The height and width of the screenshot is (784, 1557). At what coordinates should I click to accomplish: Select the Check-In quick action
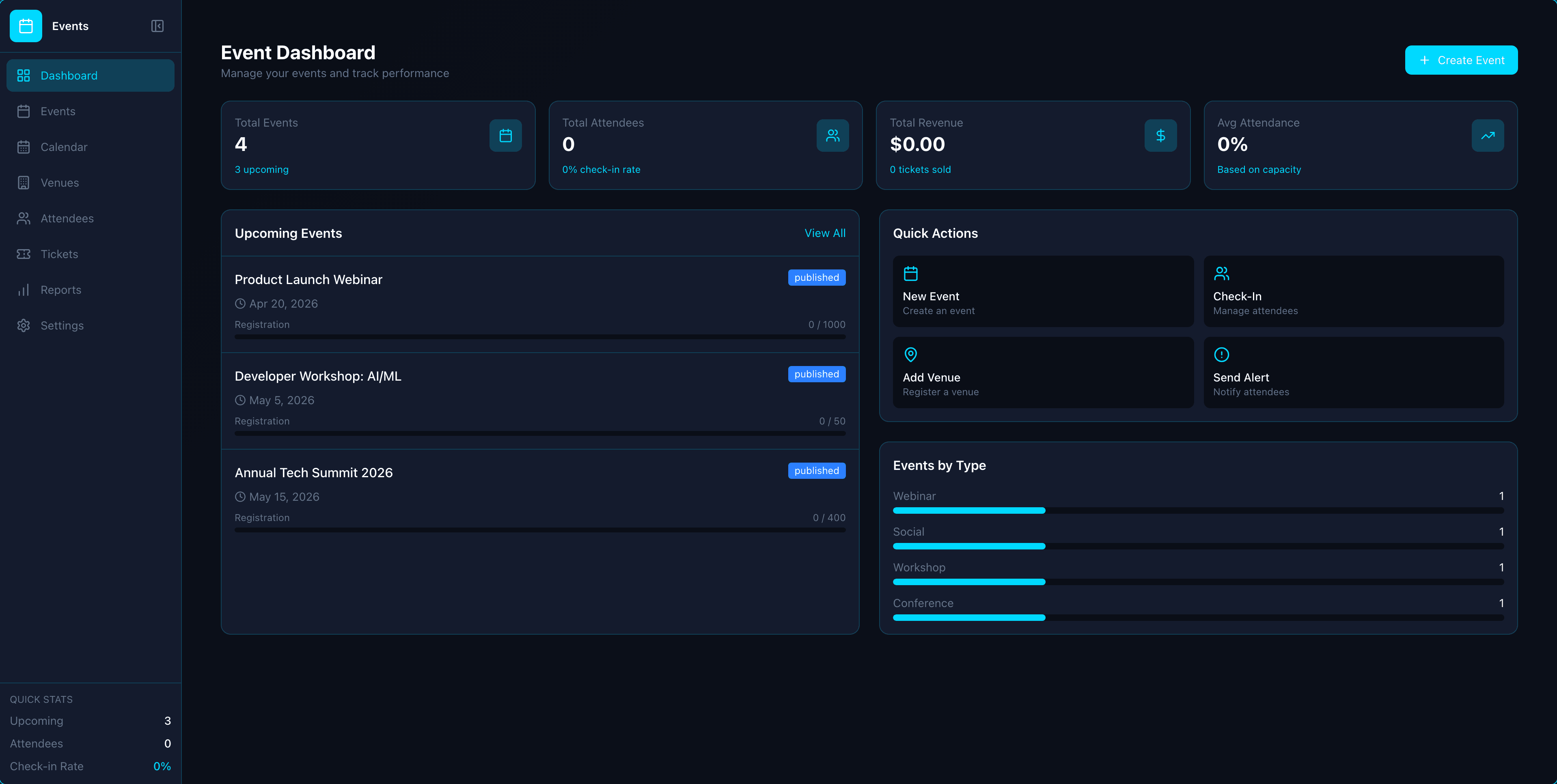1354,291
